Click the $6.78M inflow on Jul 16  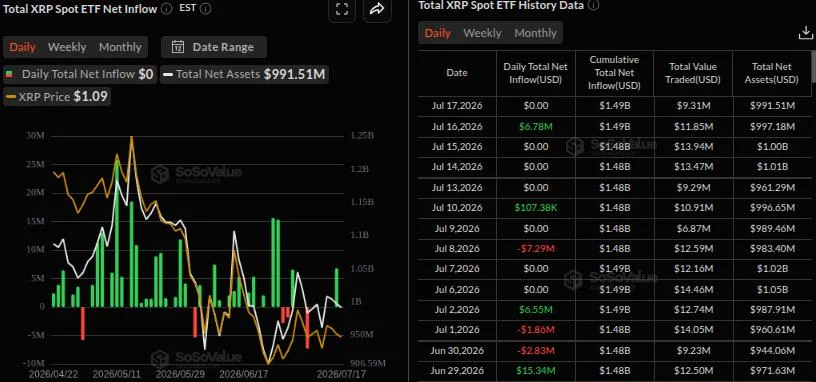536,126
